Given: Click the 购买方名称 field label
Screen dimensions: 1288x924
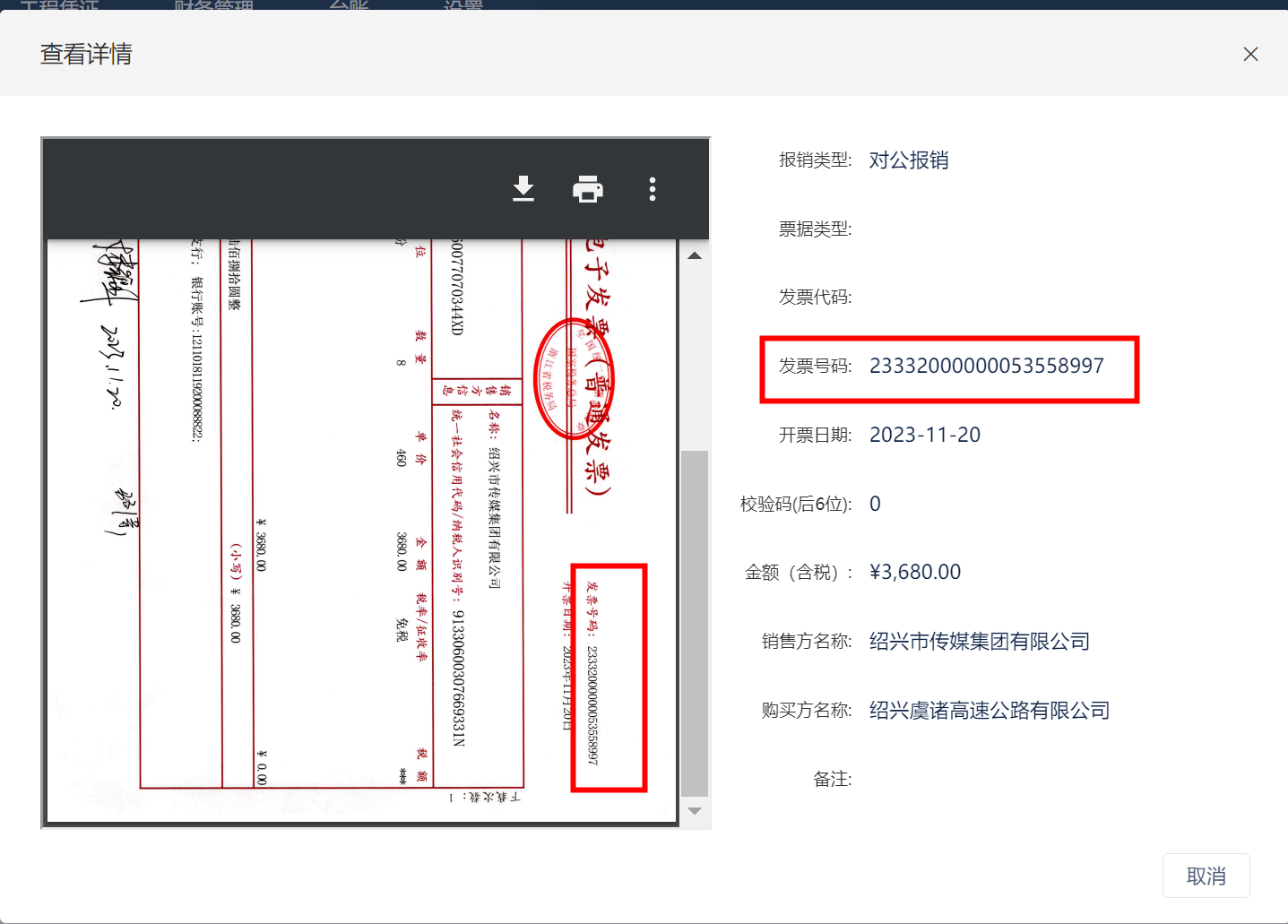Looking at the screenshot, I should coord(807,710).
